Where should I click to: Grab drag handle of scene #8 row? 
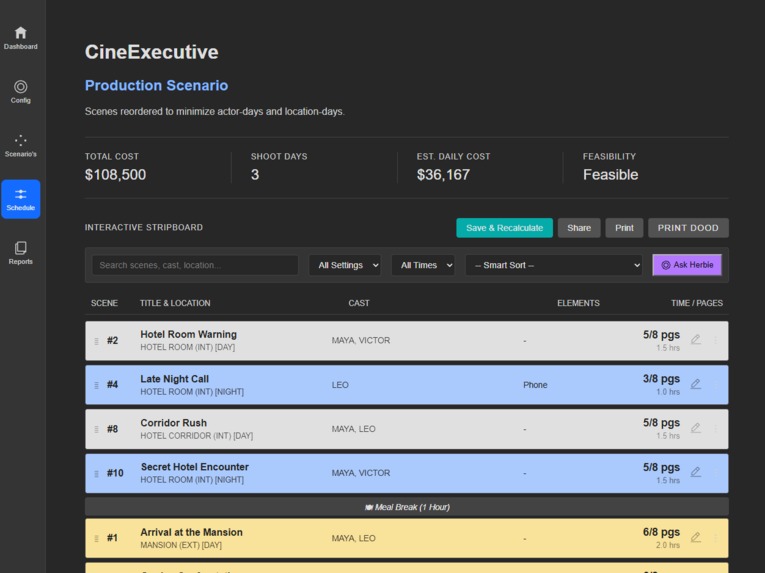96,430
